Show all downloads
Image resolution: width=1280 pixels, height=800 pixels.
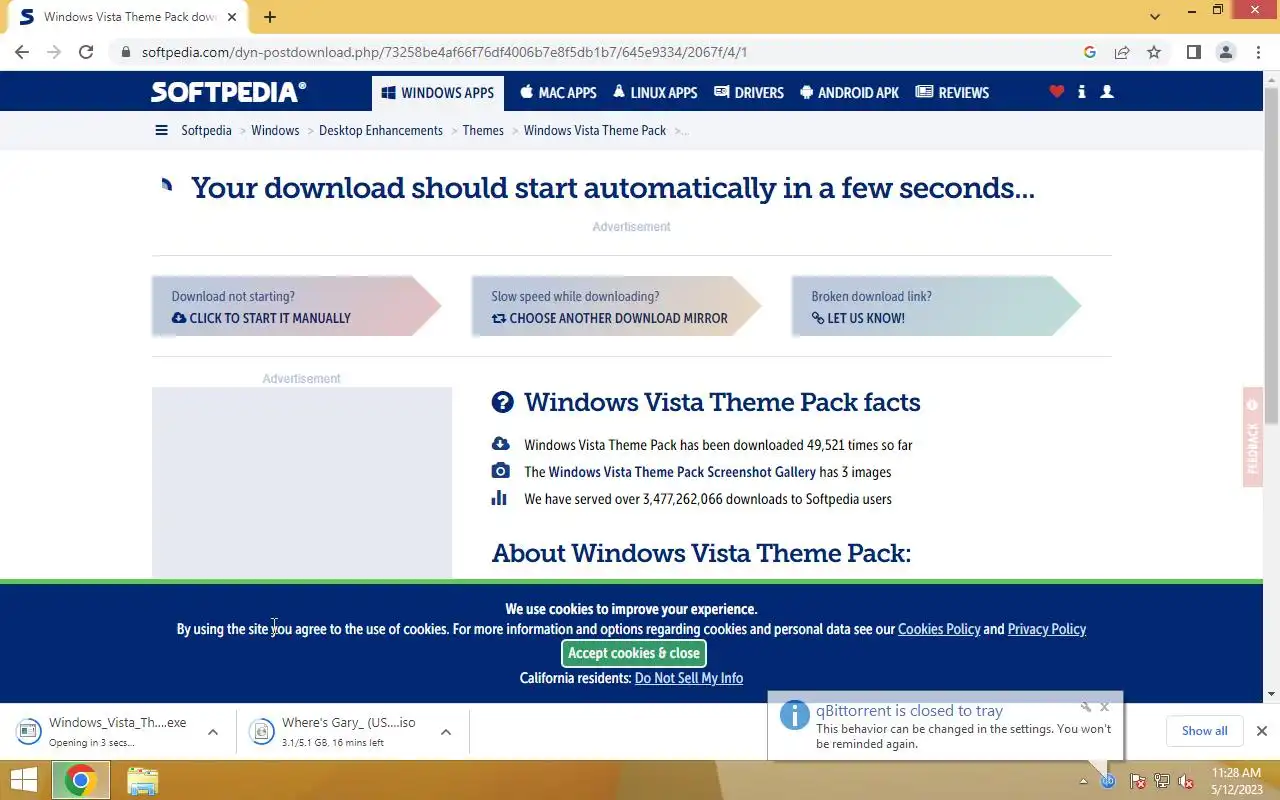(1204, 731)
